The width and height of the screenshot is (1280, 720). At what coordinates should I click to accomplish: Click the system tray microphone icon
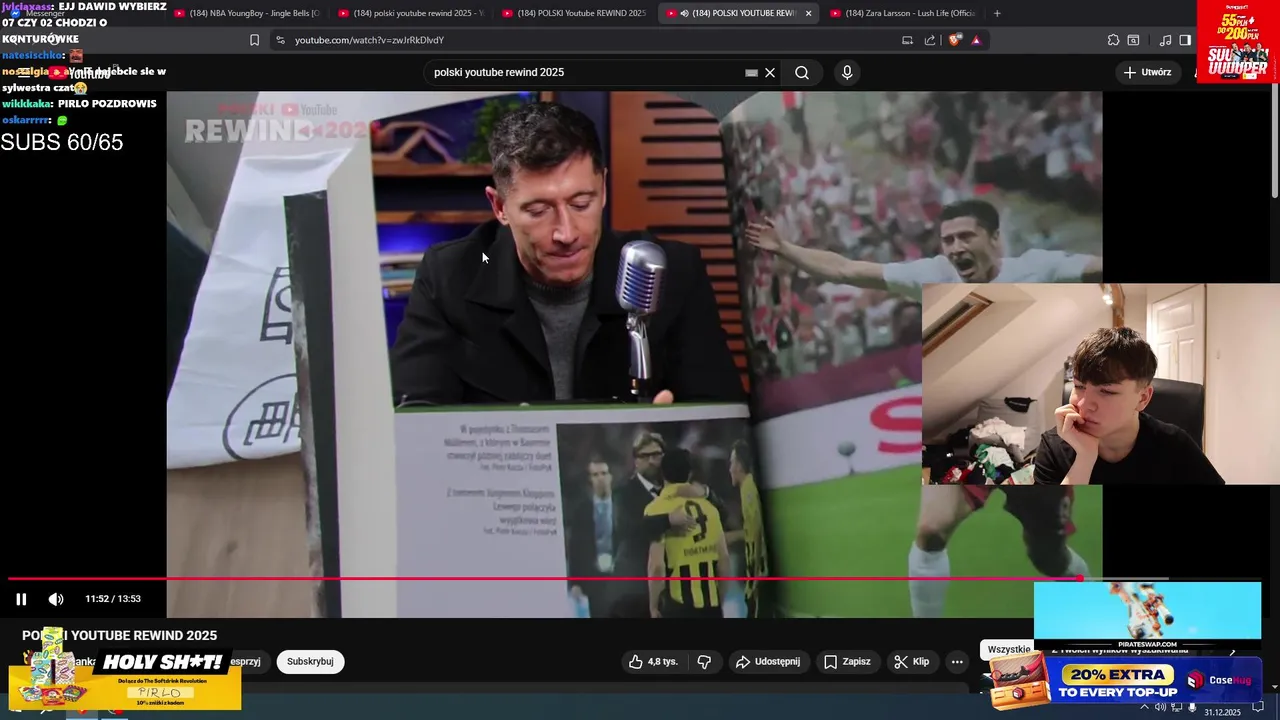[1192, 708]
